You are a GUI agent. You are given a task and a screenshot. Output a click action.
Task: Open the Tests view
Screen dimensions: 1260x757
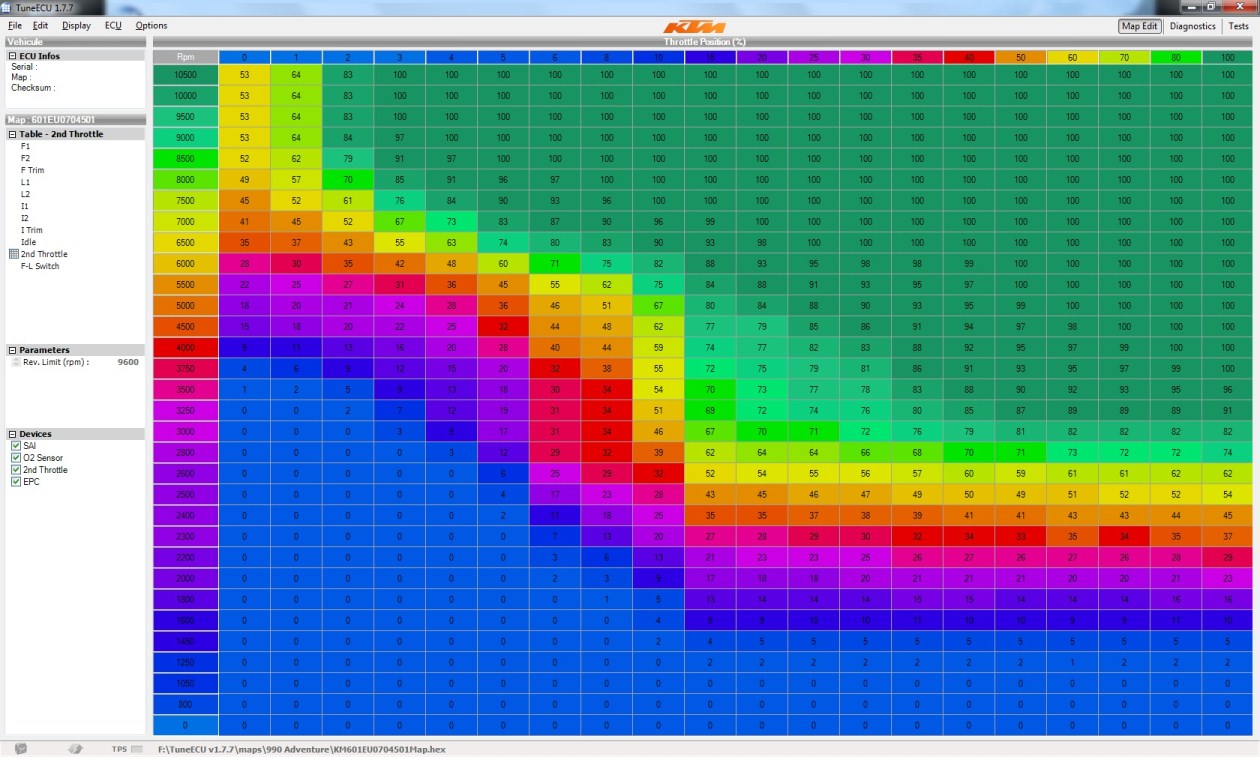click(x=1238, y=26)
